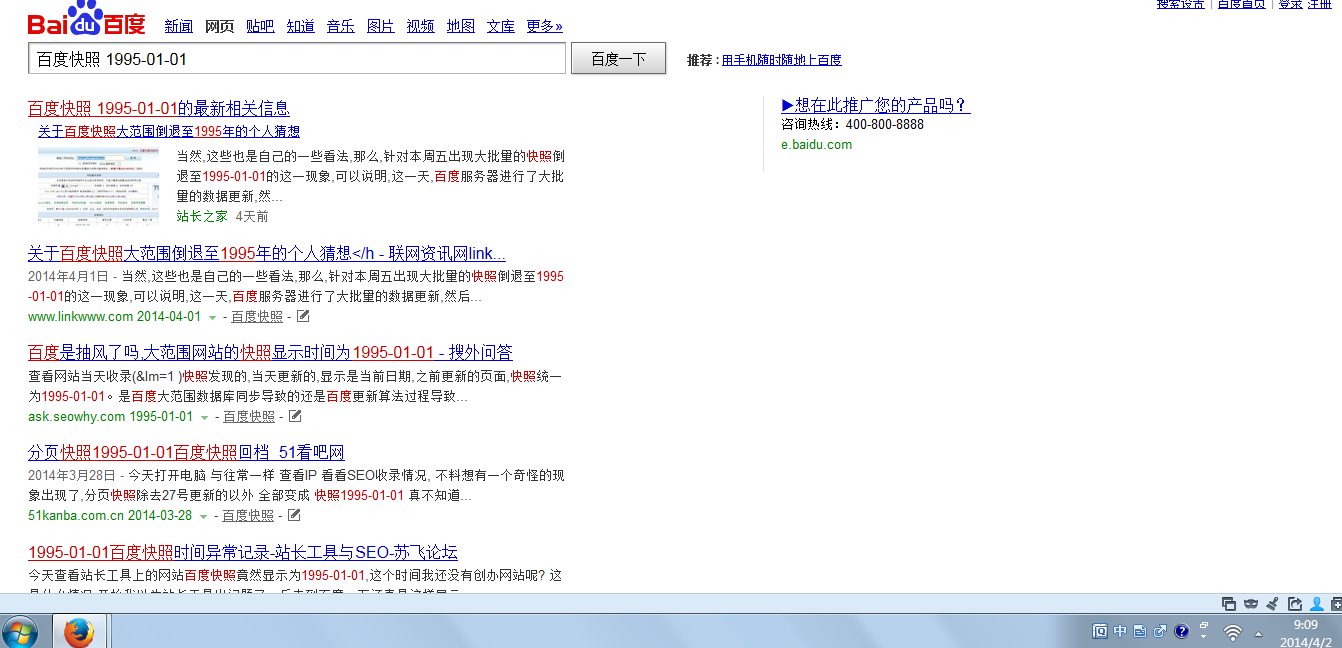This screenshot has height=648, width=1342.
Task: Expand the arrow after www.linkwww.com 2014-04-01
Action: click(212, 317)
